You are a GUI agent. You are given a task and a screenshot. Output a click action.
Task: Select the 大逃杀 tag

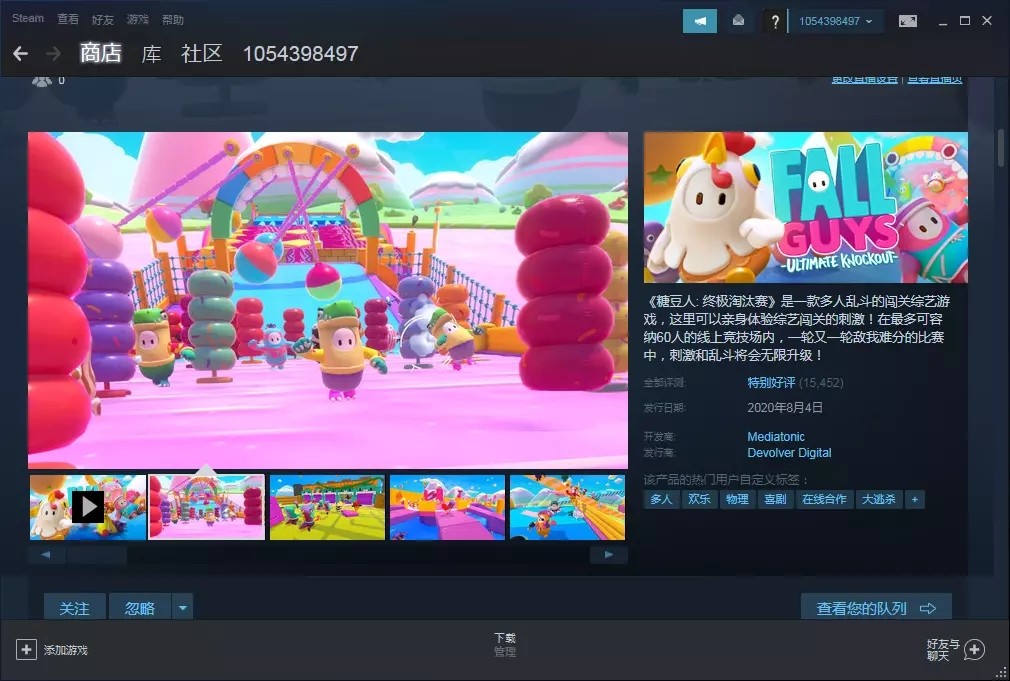[x=879, y=499]
